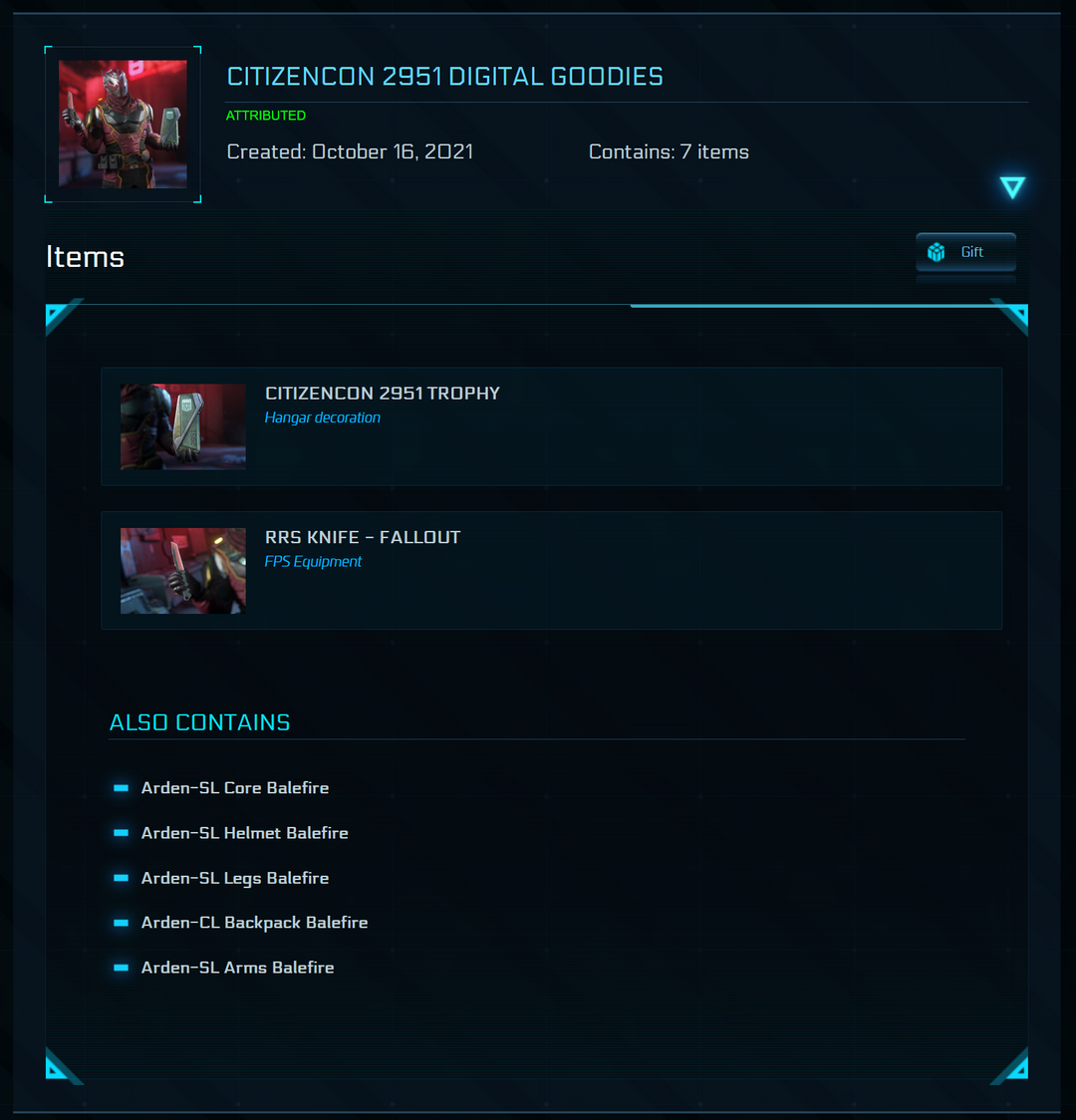
Task: Click the CitizenCon 2951 Digital Goodies heading
Action: [444, 77]
